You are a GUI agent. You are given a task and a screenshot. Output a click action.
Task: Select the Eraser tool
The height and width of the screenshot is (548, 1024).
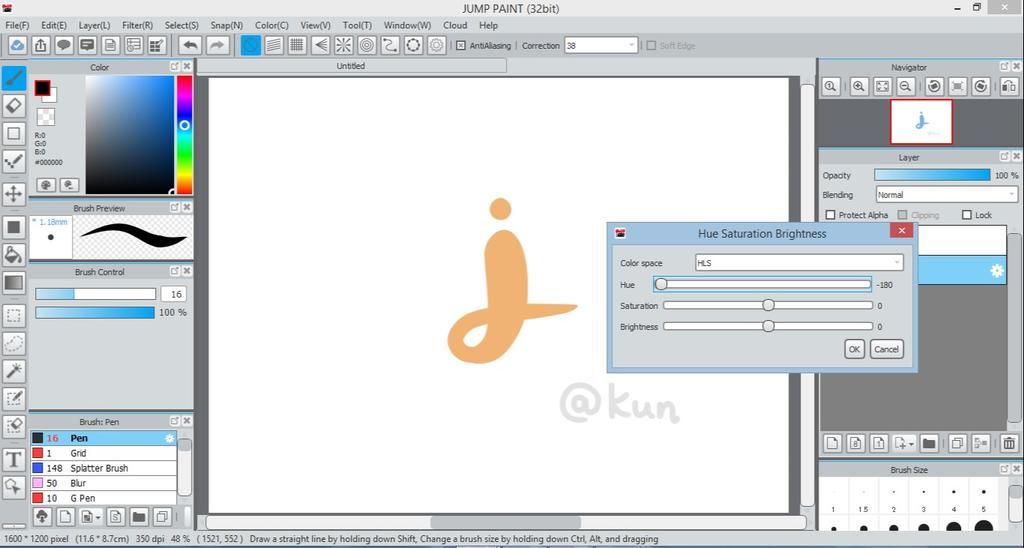coord(14,106)
